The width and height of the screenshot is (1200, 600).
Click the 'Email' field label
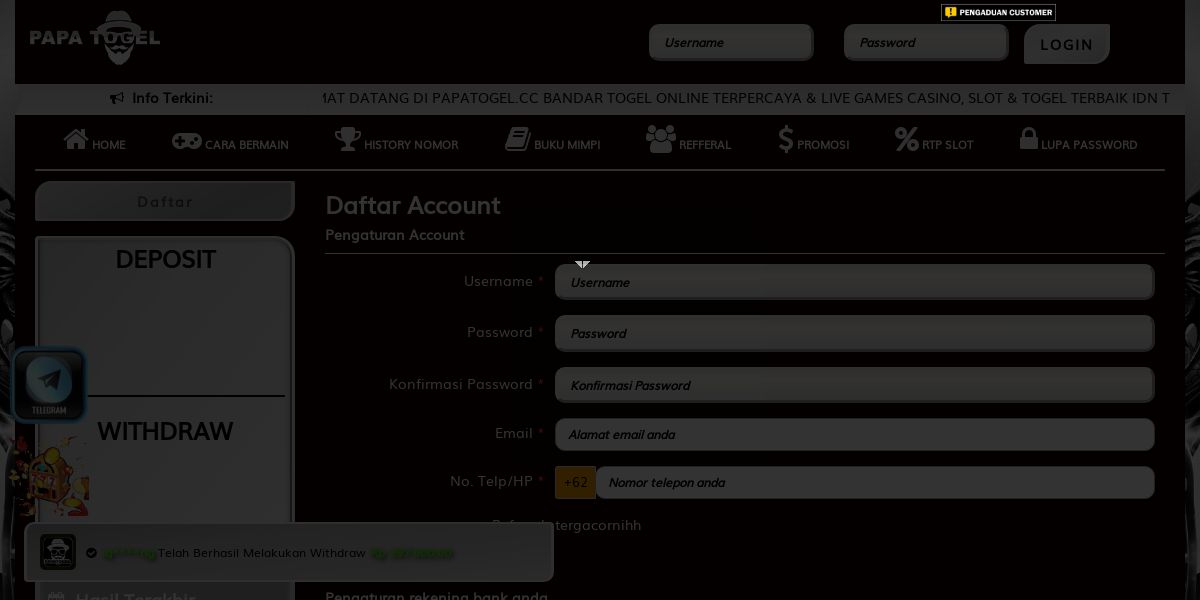514,433
